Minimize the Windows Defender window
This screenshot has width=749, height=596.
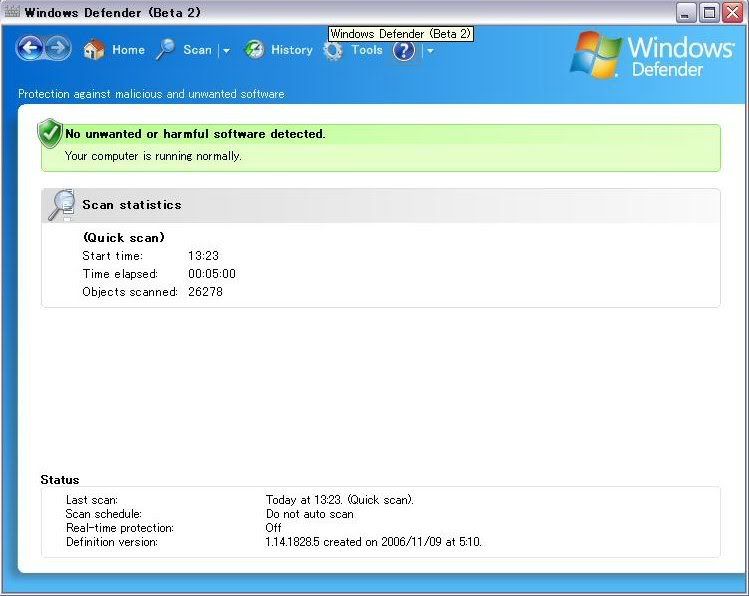tap(686, 12)
